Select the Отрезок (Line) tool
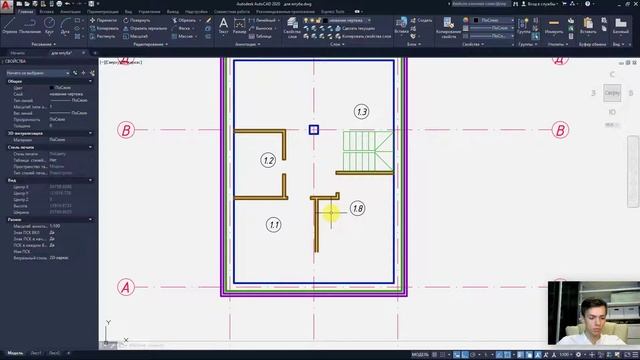The image size is (640, 360). 9,25
